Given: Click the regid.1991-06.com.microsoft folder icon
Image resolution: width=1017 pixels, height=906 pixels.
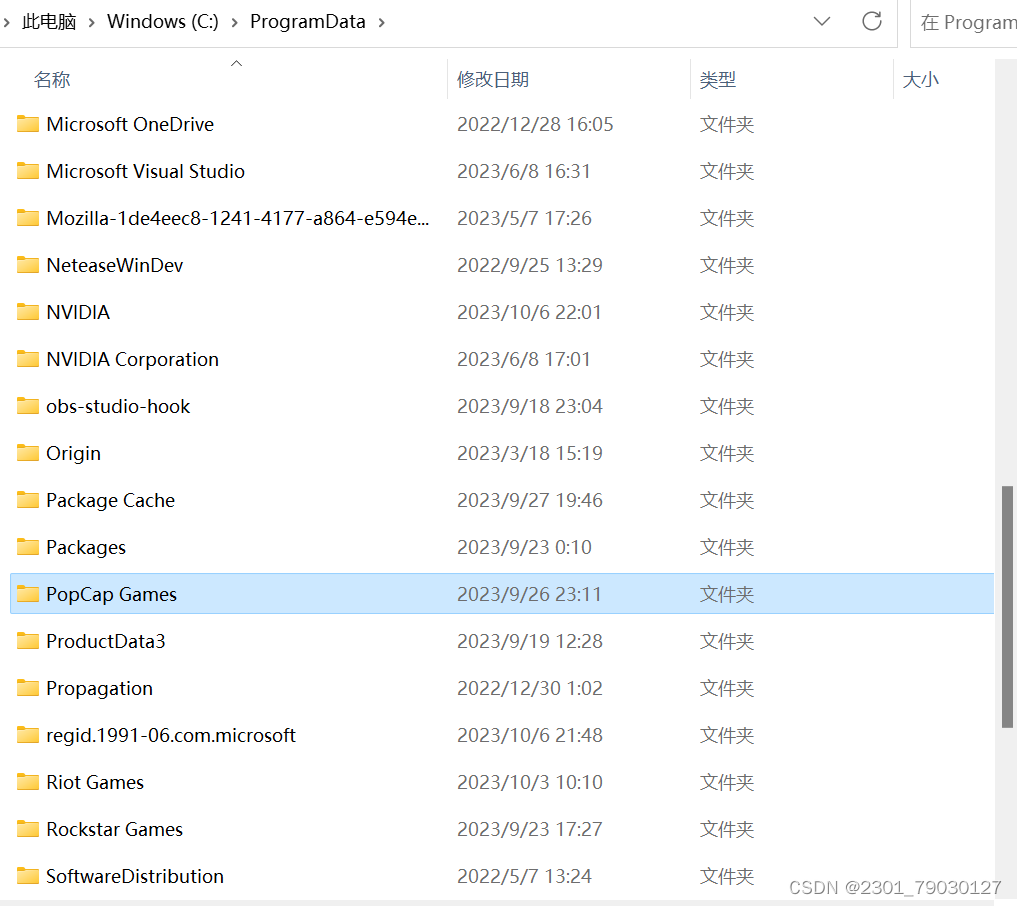Looking at the screenshot, I should (x=27, y=735).
